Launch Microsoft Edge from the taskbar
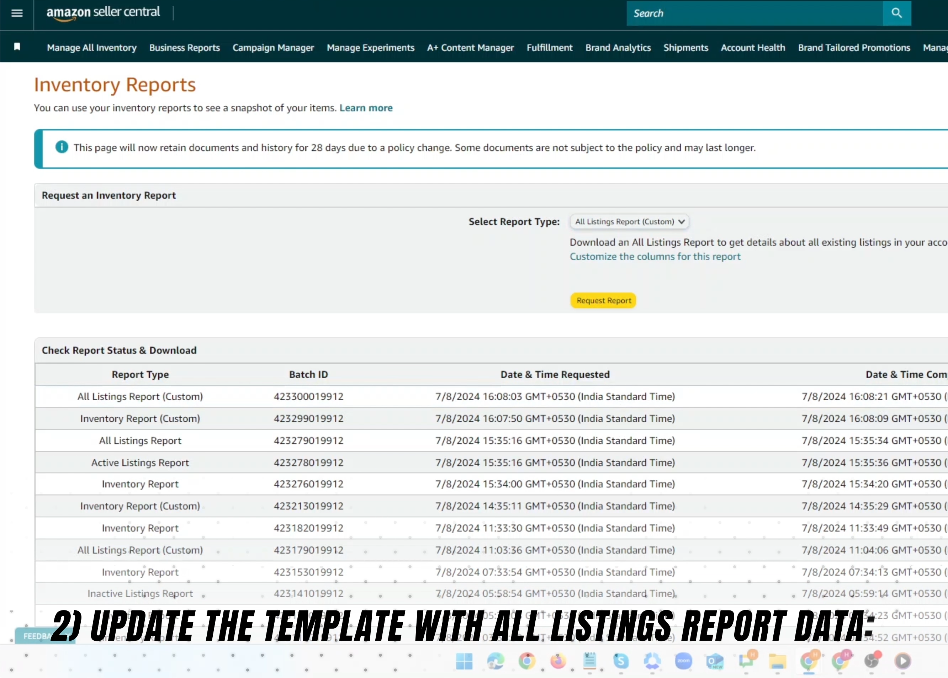948x678 pixels. point(496,661)
